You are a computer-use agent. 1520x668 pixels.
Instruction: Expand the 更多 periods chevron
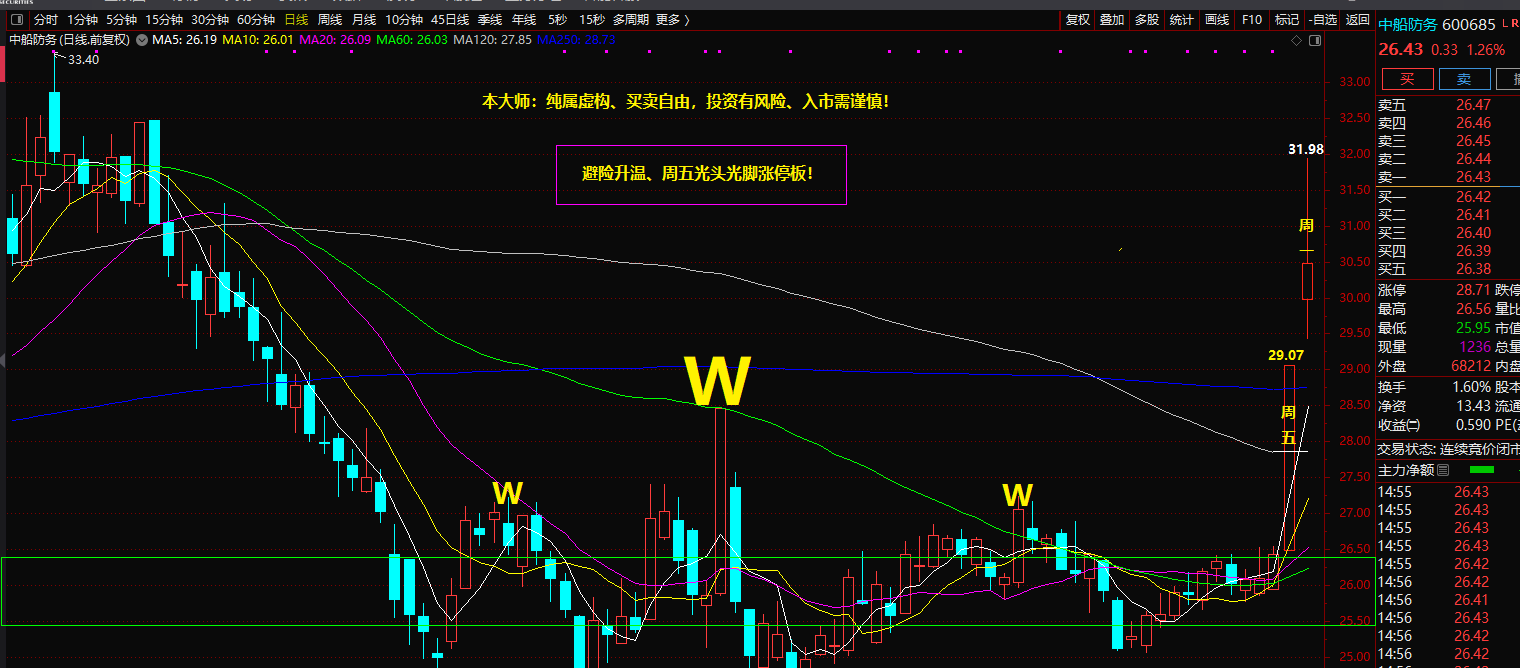(687, 19)
